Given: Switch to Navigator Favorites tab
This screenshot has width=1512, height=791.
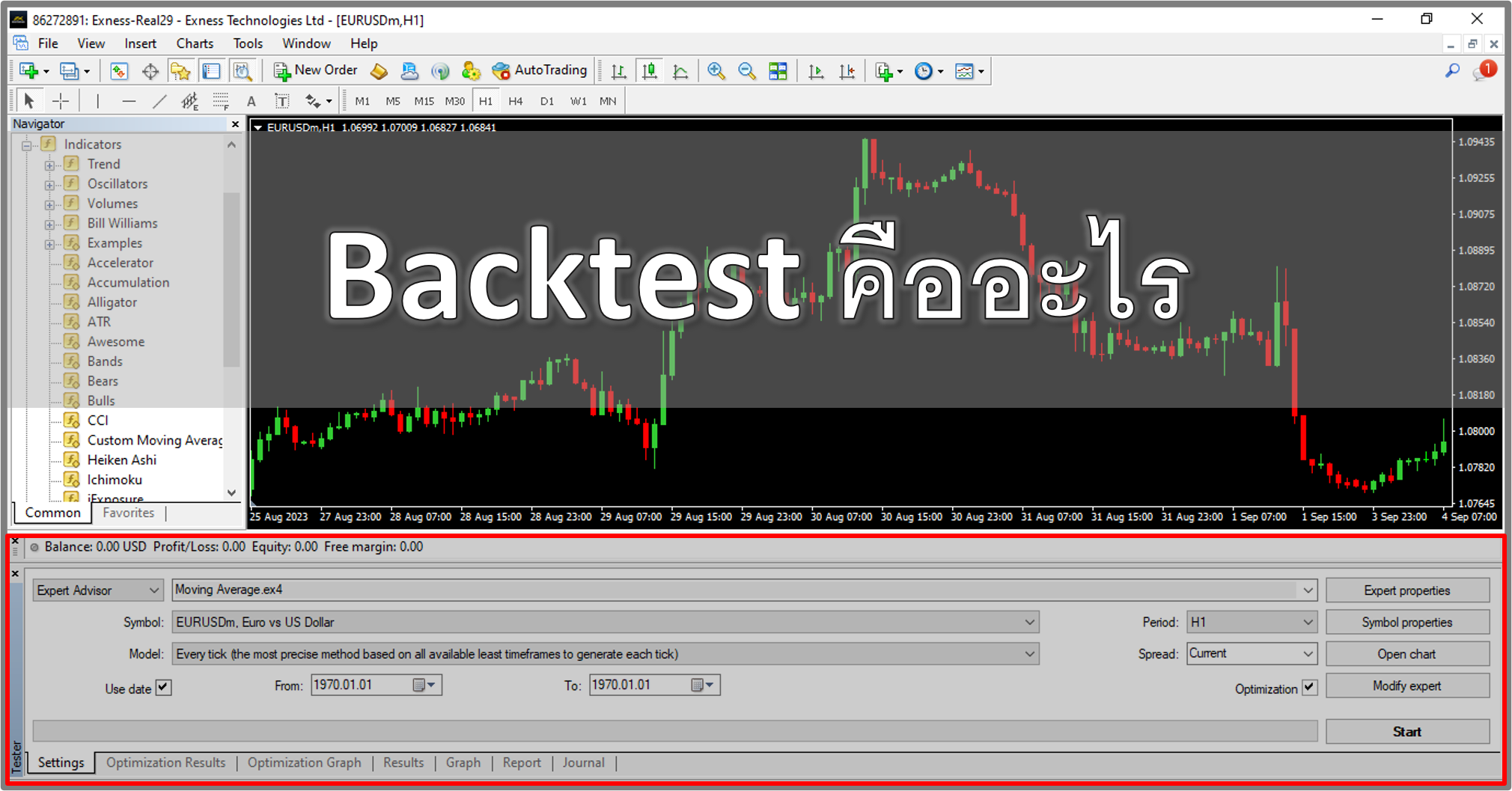Looking at the screenshot, I should click(x=128, y=513).
